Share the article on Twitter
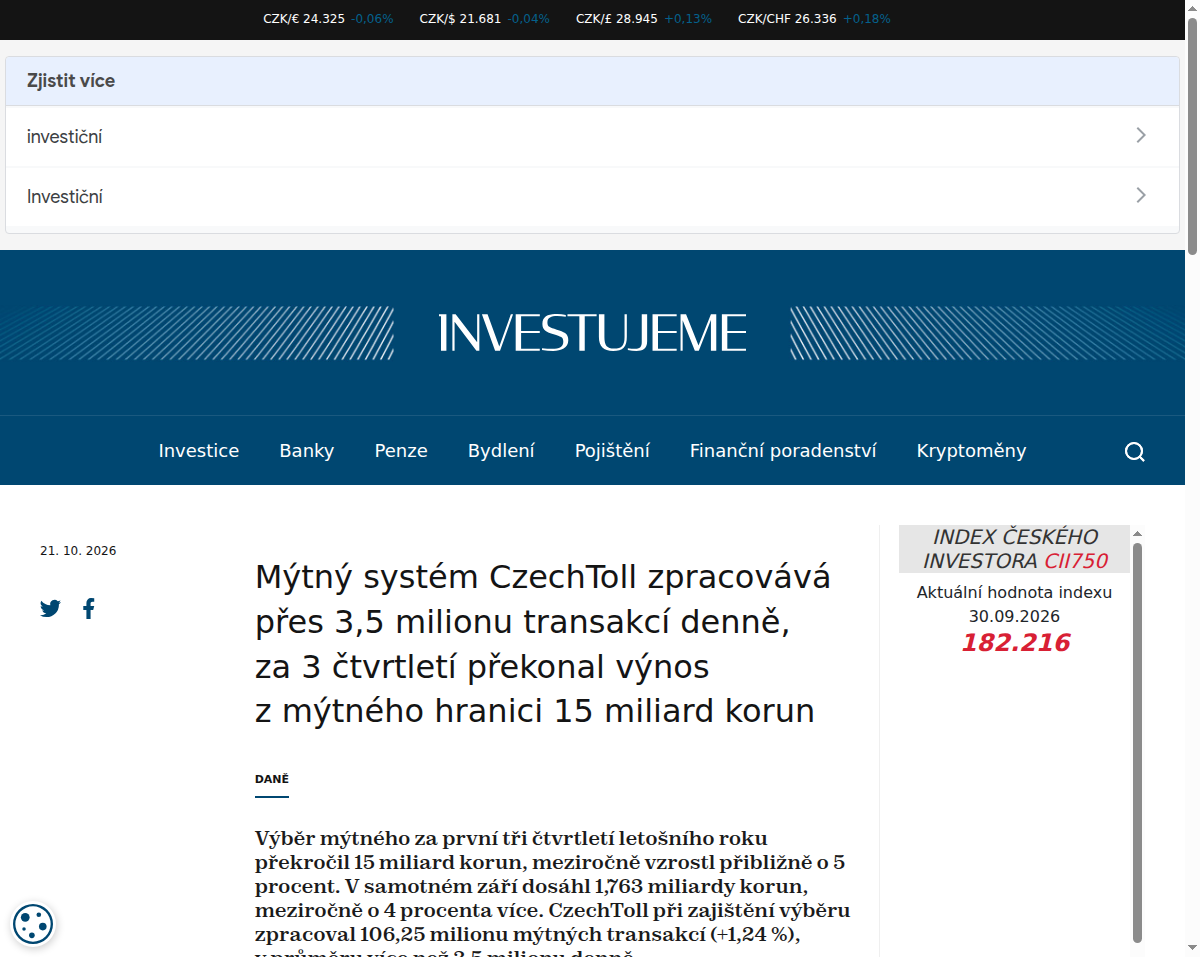This screenshot has width=1200, height=957. pyautogui.click(x=50, y=608)
